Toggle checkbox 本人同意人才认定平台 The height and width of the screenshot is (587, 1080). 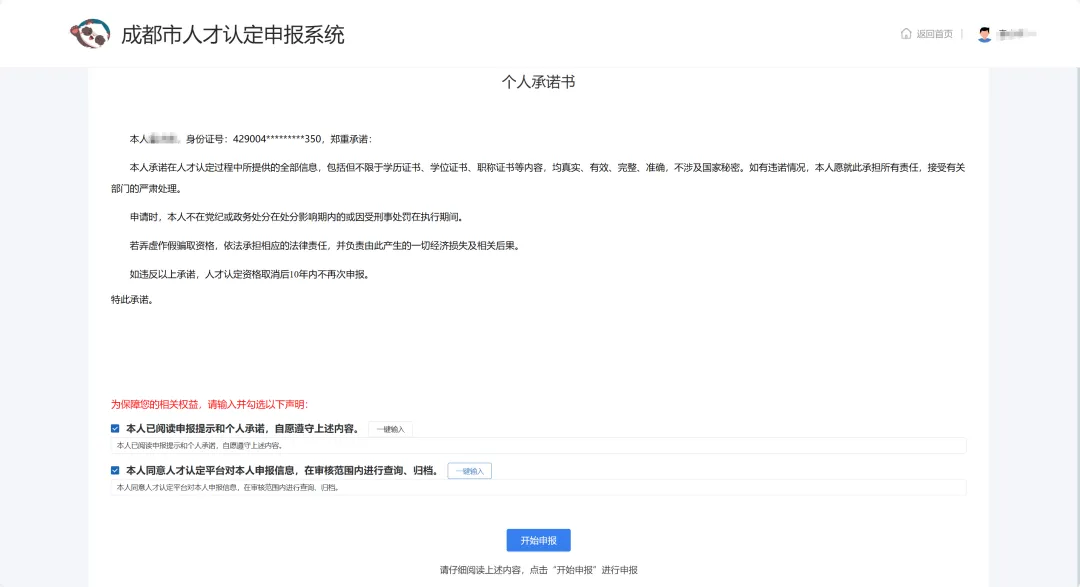point(115,471)
